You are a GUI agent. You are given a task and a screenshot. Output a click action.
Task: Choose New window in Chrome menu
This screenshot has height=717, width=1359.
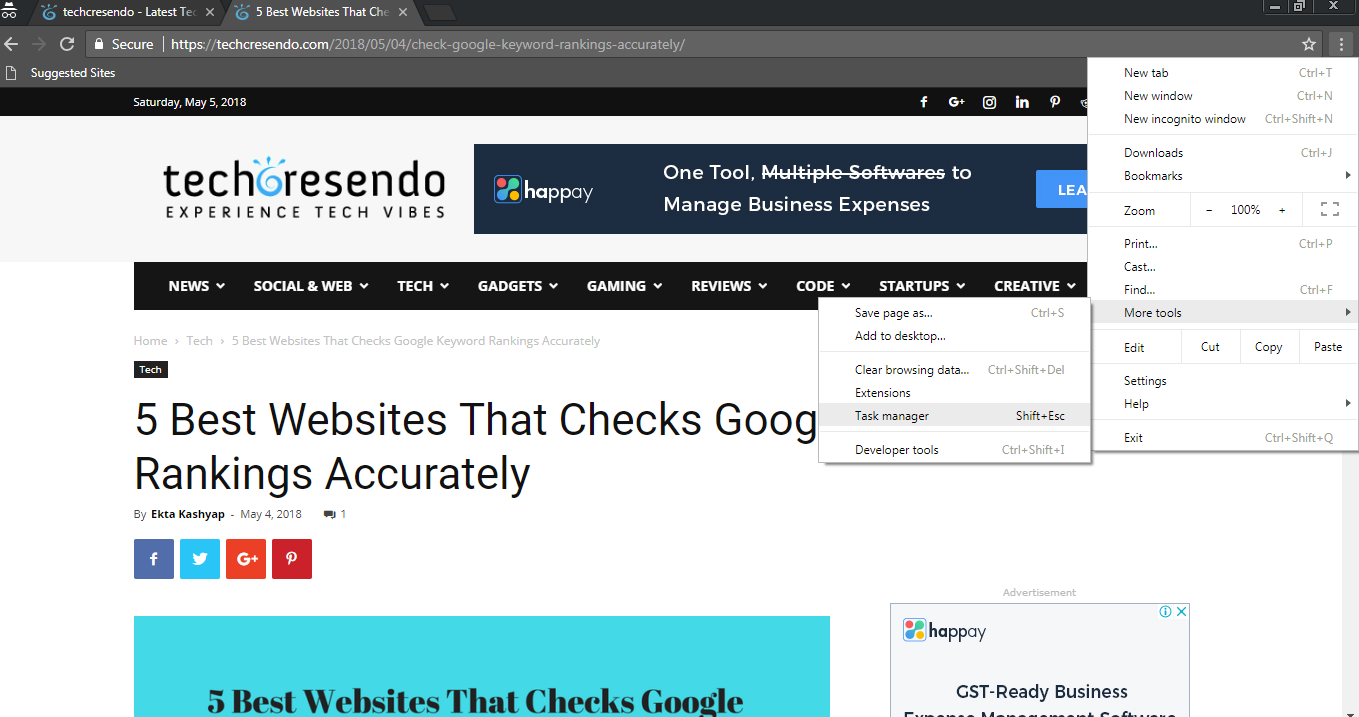[1223, 96]
